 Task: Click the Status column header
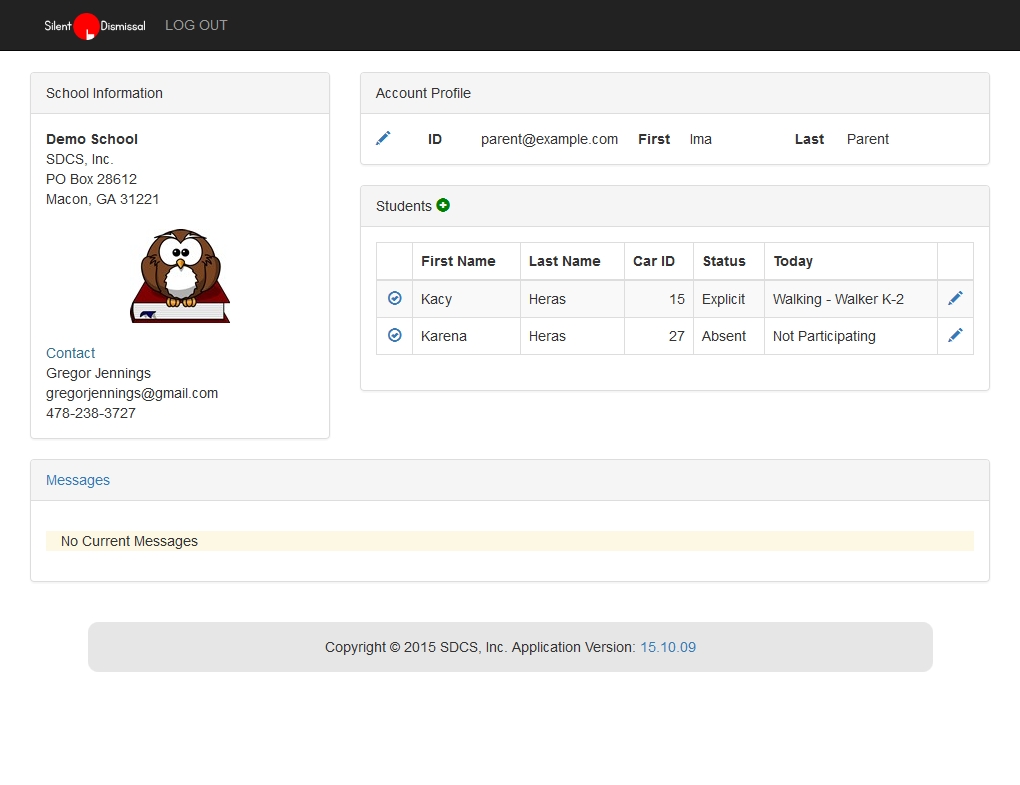coord(724,261)
